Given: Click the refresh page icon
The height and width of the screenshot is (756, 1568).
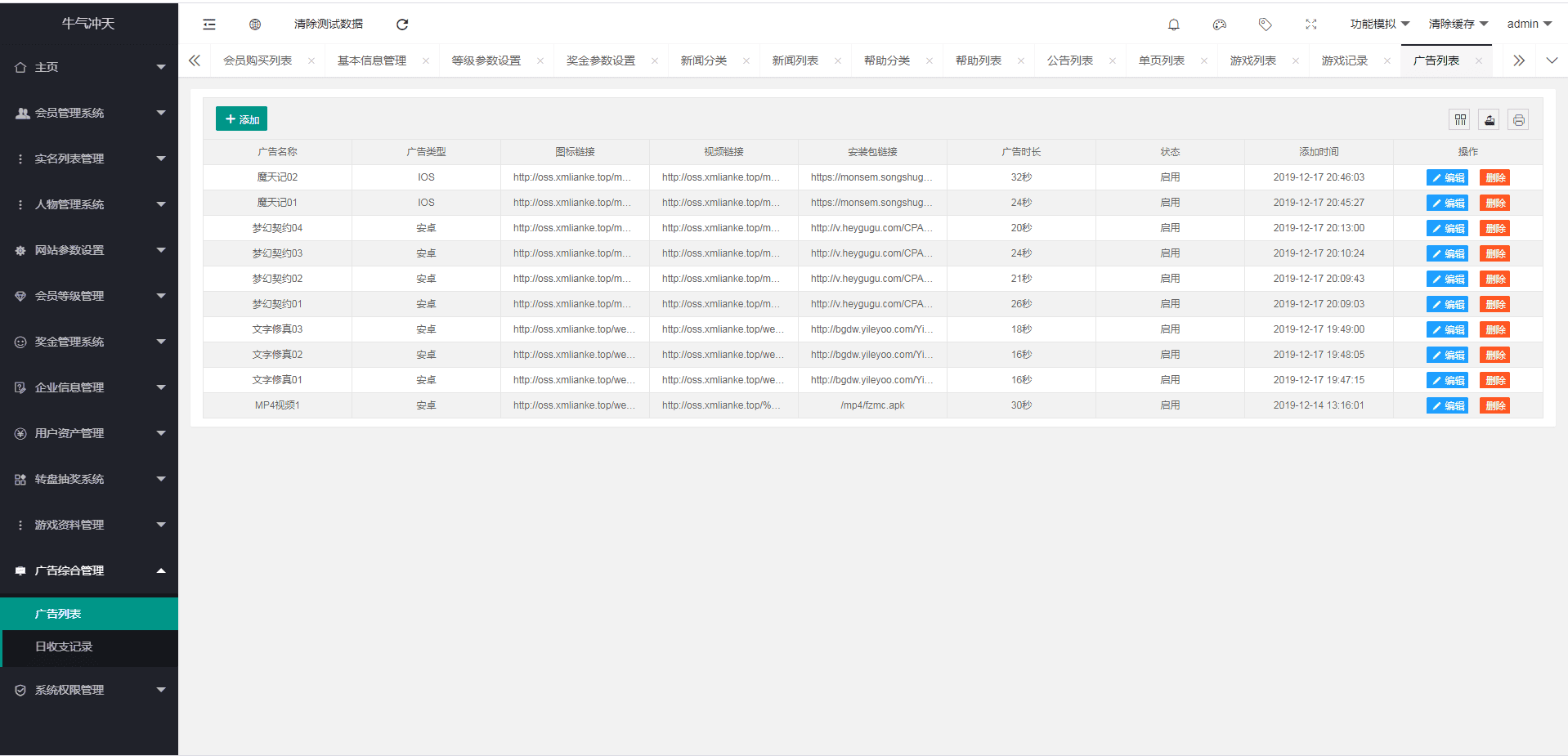Looking at the screenshot, I should [402, 25].
